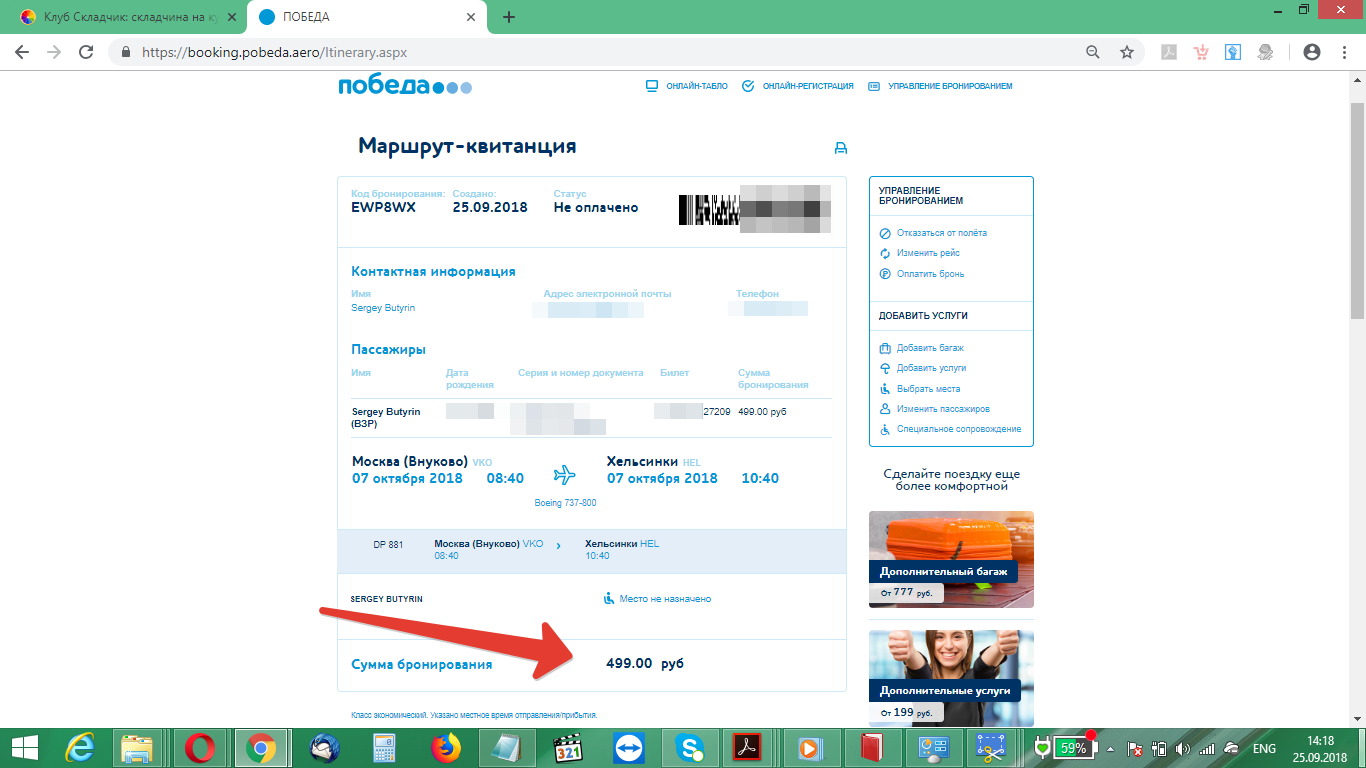The width and height of the screenshot is (1366, 768).
Task: Click the flight number DP 881
Action: click(388, 545)
